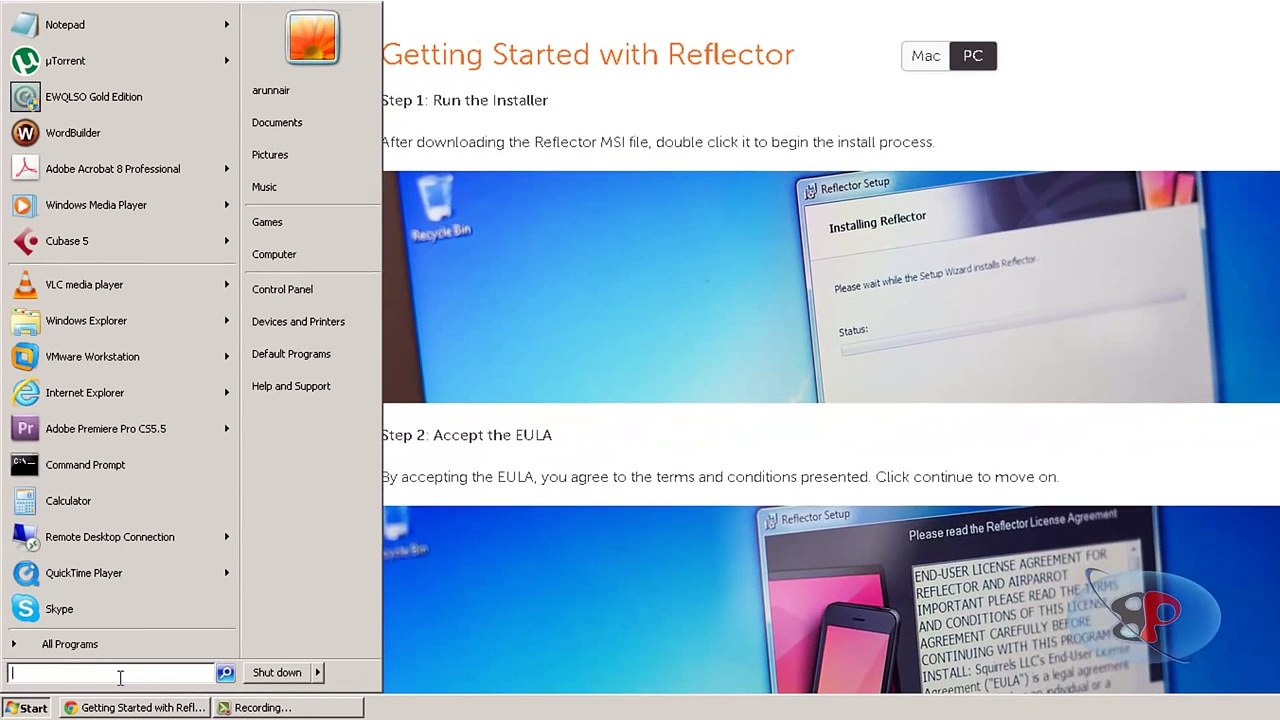The image size is (1280, 720).
Task: Open the QuickTime Player icon
Action: 25,573
